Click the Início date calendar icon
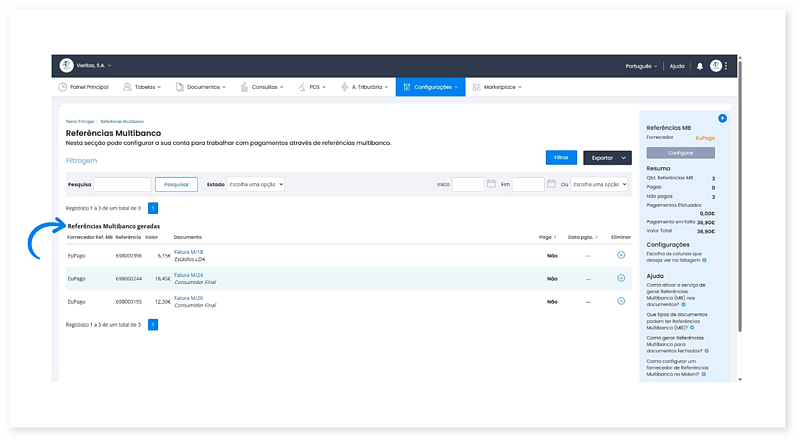 click(491, 184)
